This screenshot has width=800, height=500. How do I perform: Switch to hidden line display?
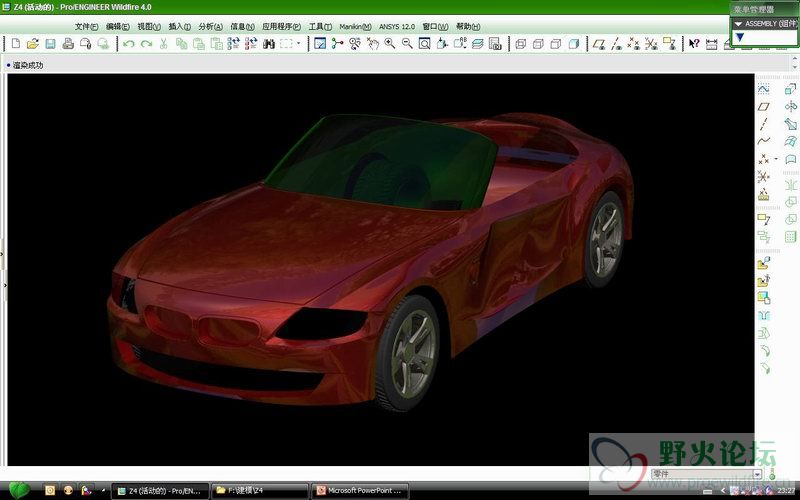(538, 44)
